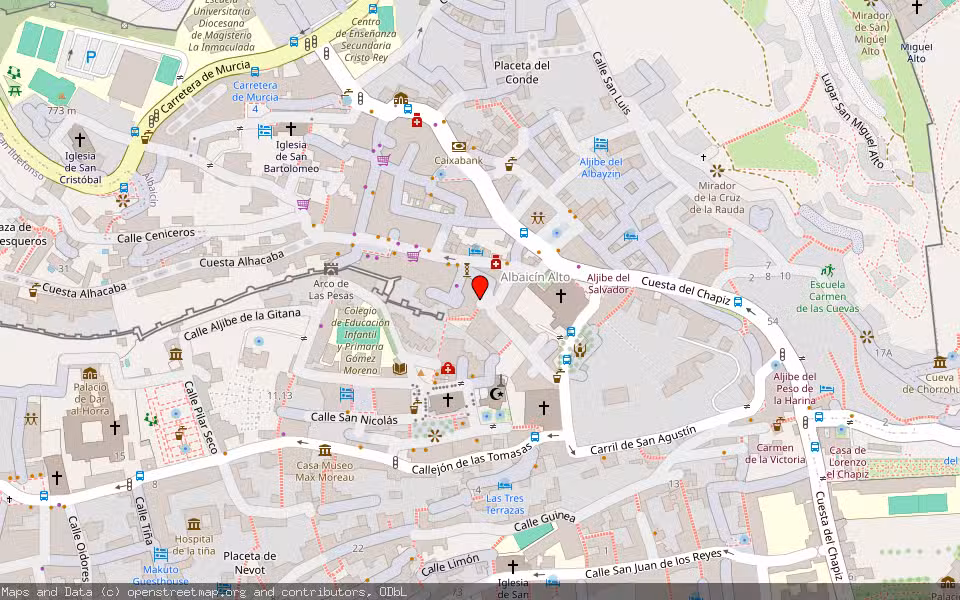Click the library book icon
Image resolution: width=960 pixels, height=600 pixels.
[x=400, y=368]
